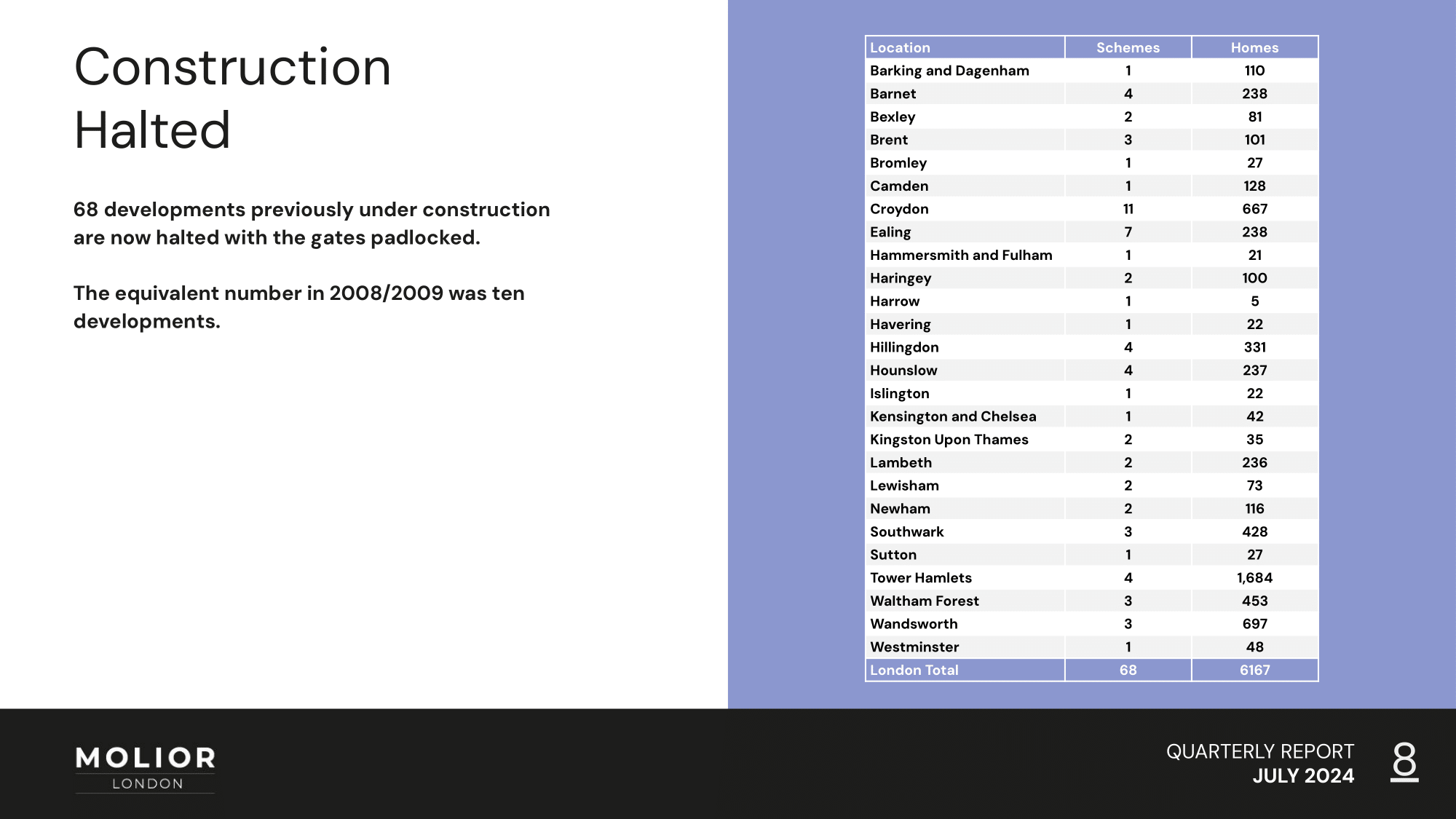Viewport: 1456px width, 819px height.
Task: Select Bexley's homes value 81
Action: [1254, 116]
